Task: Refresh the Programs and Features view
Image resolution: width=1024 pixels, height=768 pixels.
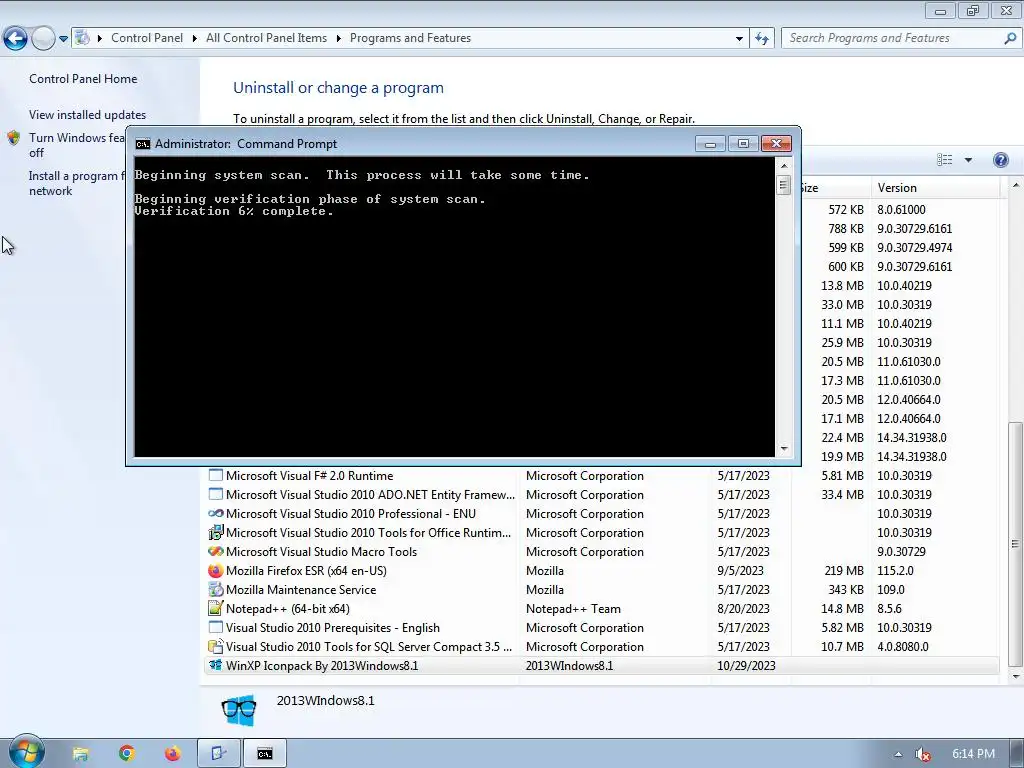Action: tap(761, 39)
